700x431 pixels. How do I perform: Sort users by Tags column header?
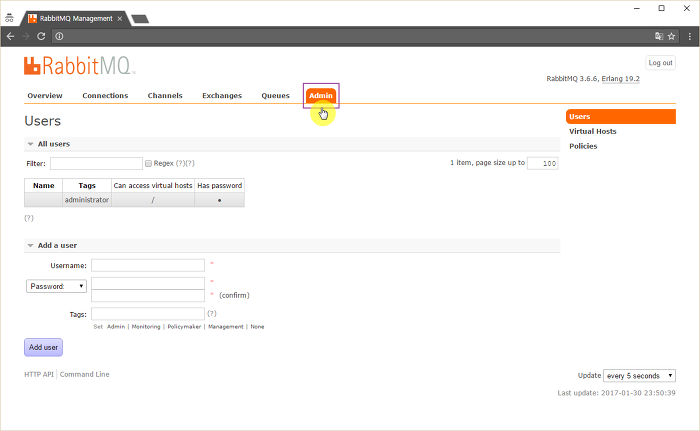click(x=87, y=185)
